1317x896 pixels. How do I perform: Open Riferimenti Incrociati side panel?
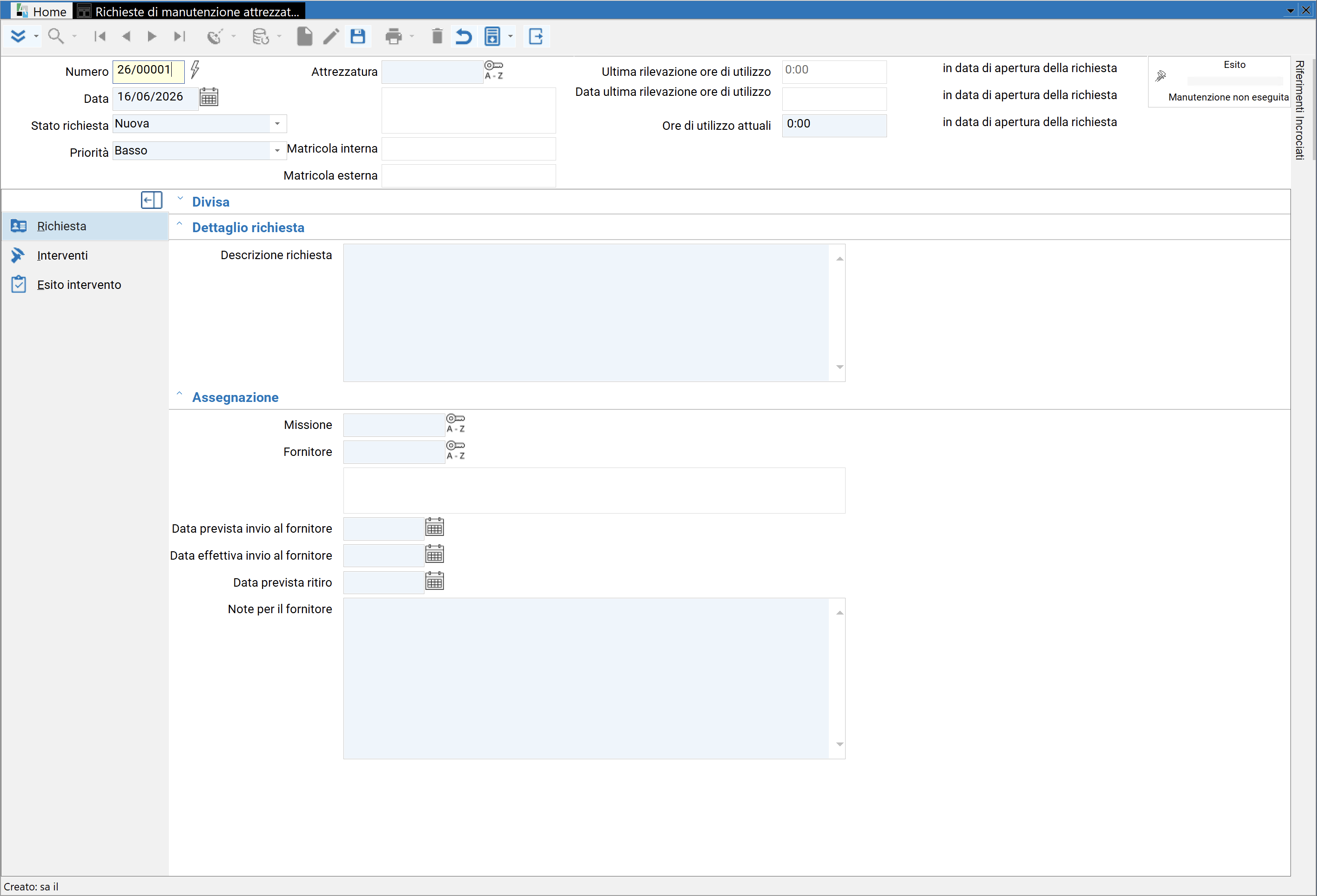1299,110
